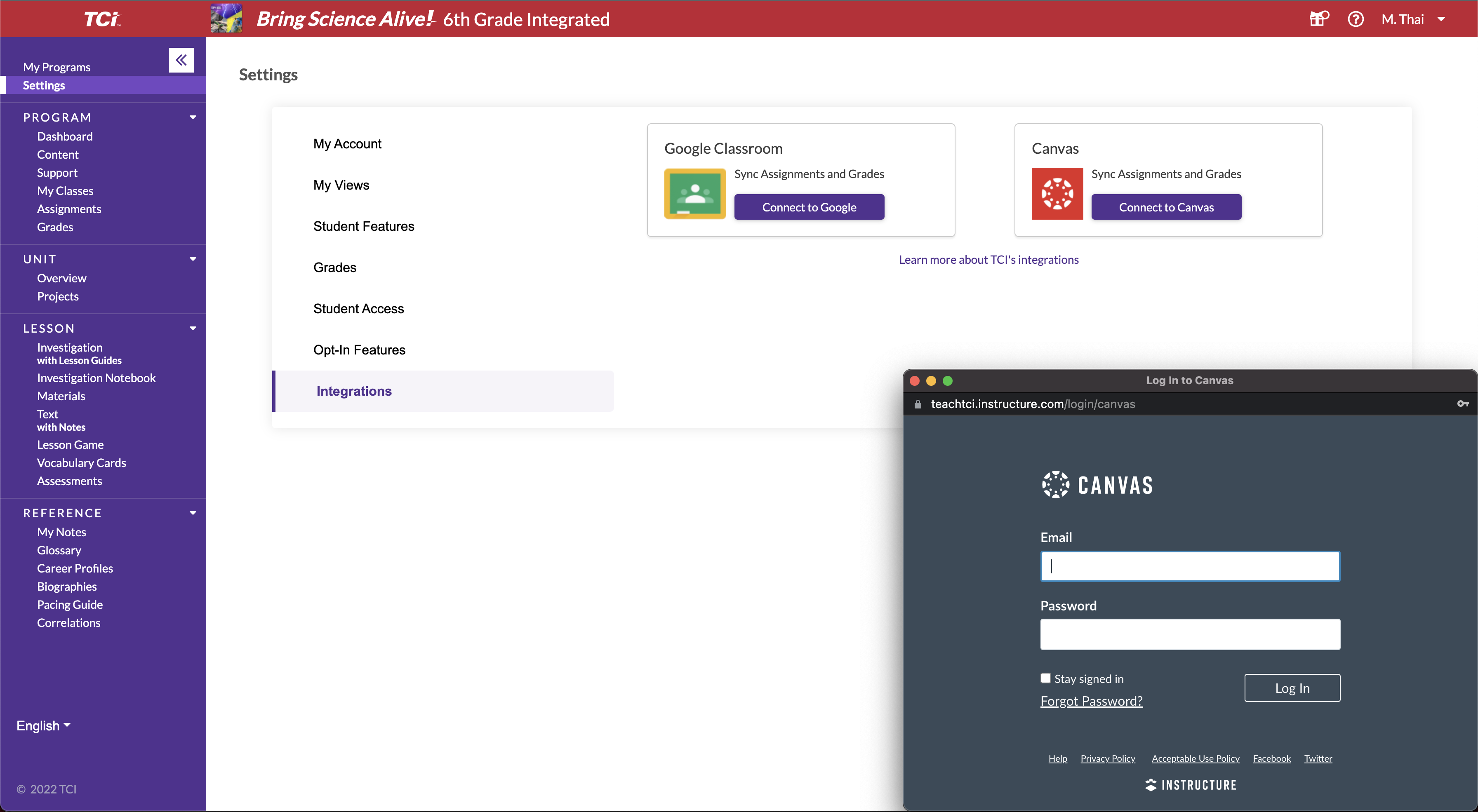Open the Forgot Password link
The image size is (1478, 812).
(x=1091, y=701)
